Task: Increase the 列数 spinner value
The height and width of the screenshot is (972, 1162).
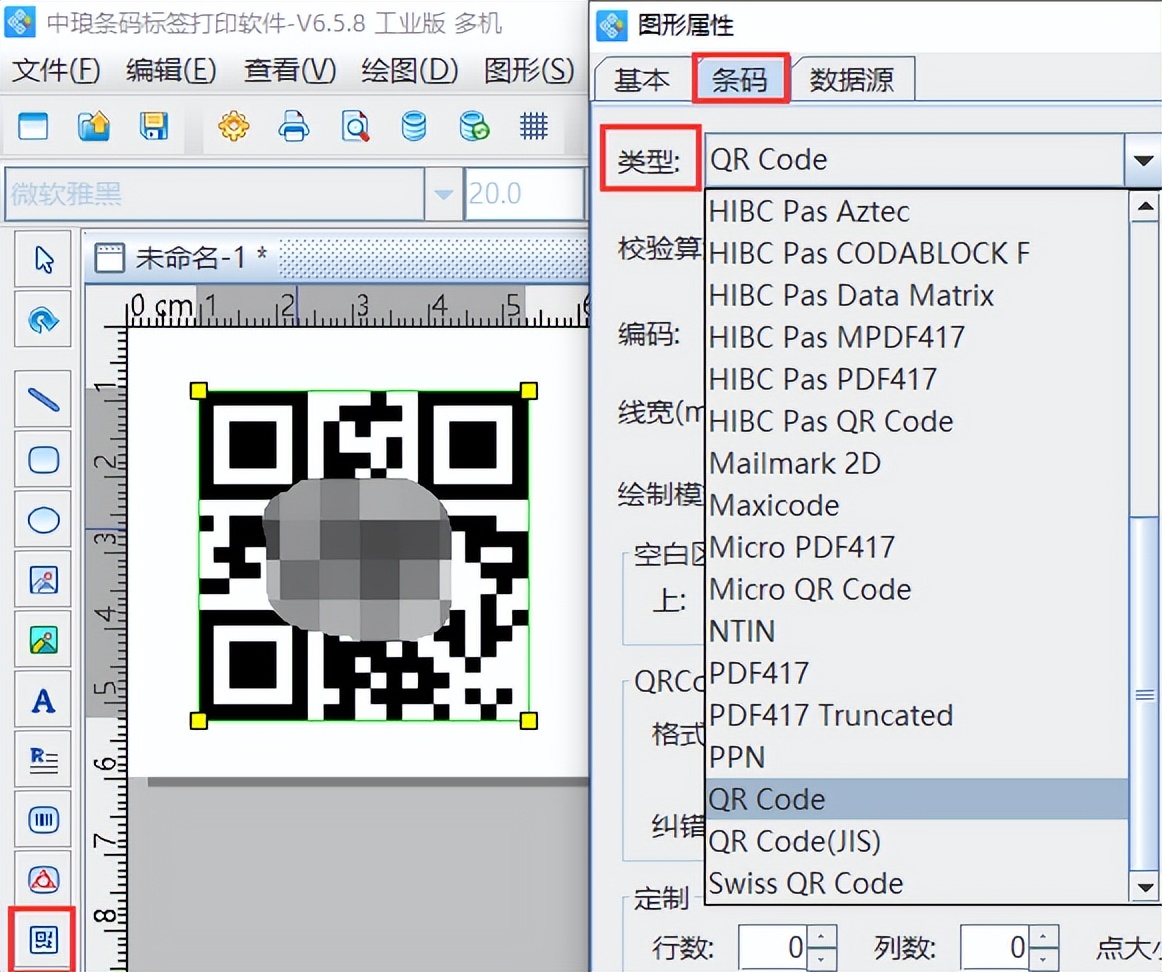Action: click(x=1043, y=937)
